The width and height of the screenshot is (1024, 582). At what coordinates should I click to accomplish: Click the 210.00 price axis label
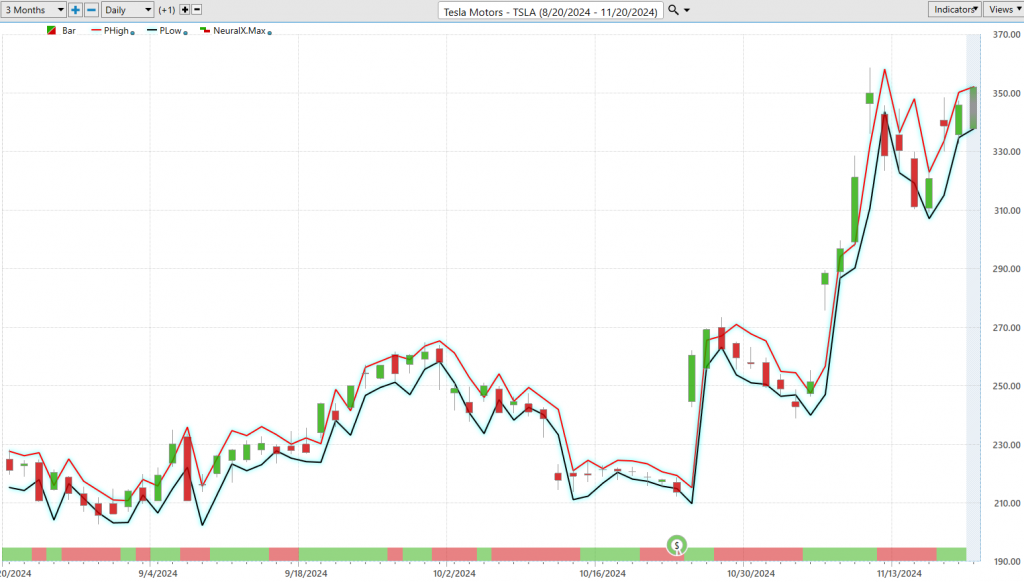pyautogui.click(x=1006, y=503)
